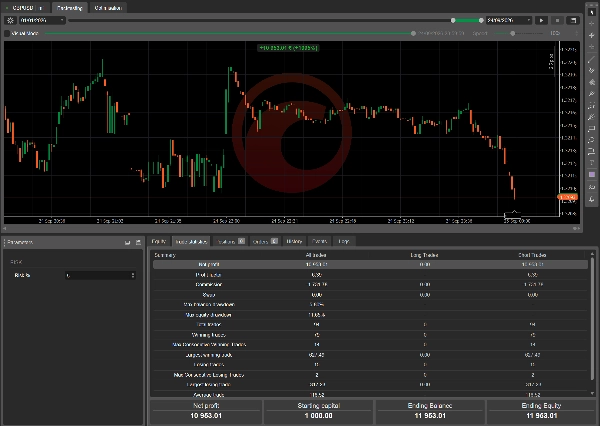
Task: Click the Ending Equity 11 953.01 card
Action: 541,411
